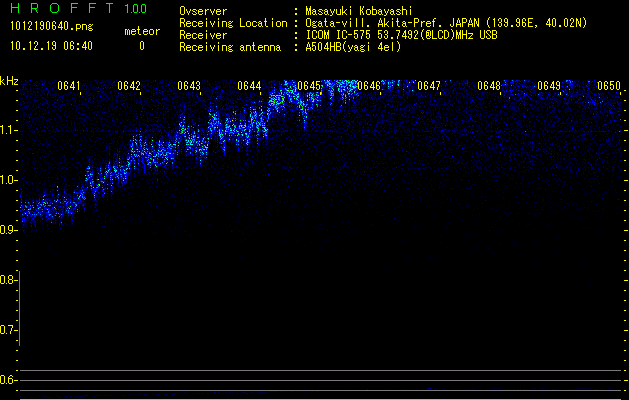Click the 0641 time marker
The image size is (629, 400).
pos(69,86)
